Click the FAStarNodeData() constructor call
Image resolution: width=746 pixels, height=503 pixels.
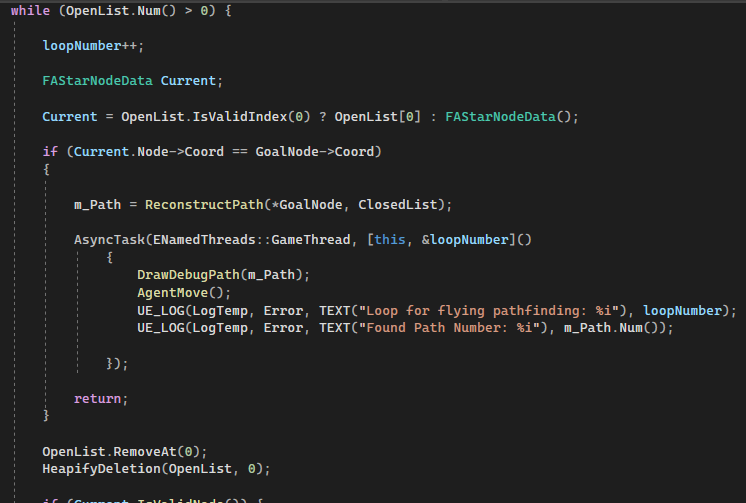(512, 117)
